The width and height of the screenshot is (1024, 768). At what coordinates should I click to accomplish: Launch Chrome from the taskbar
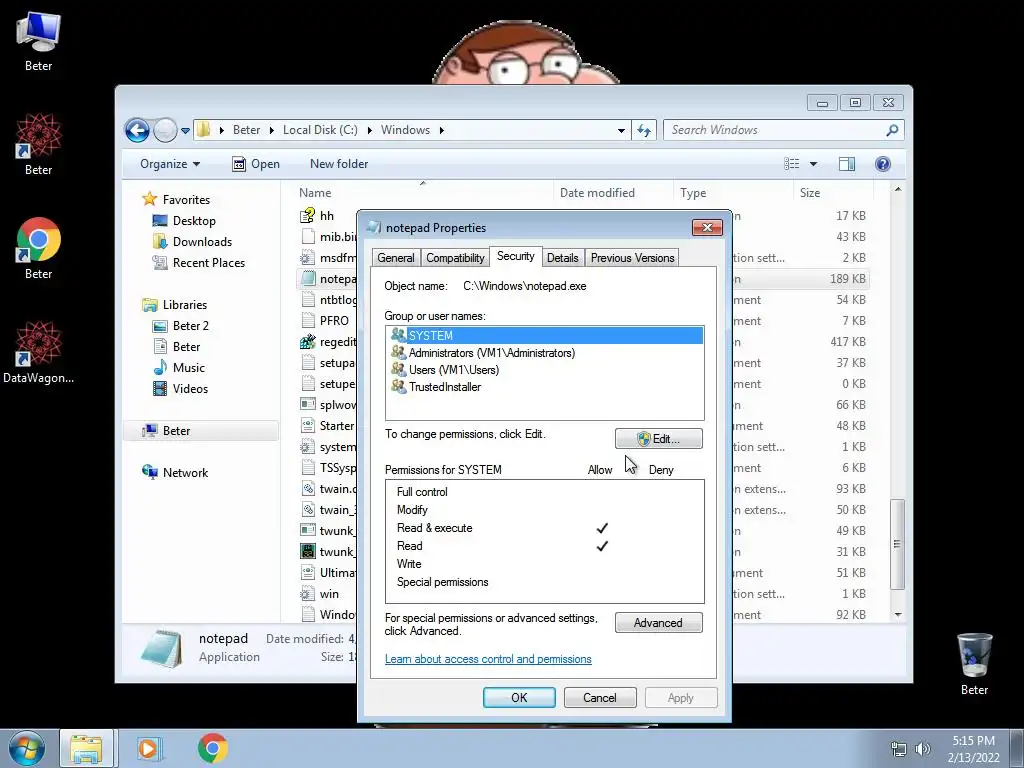[213, 748]
